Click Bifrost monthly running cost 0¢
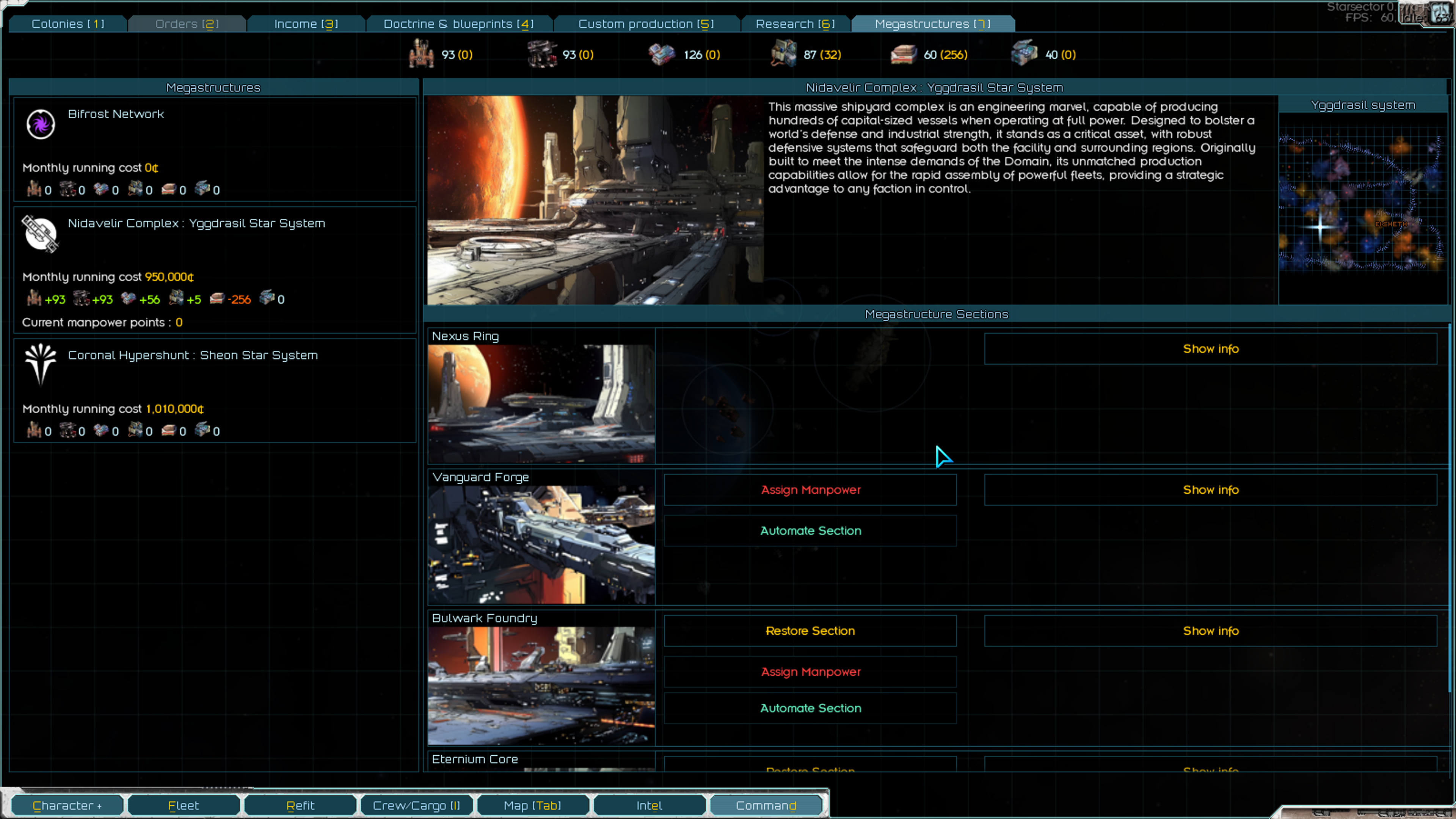The width and height of the screenshot is (1456, 819). tap(152, 168)
